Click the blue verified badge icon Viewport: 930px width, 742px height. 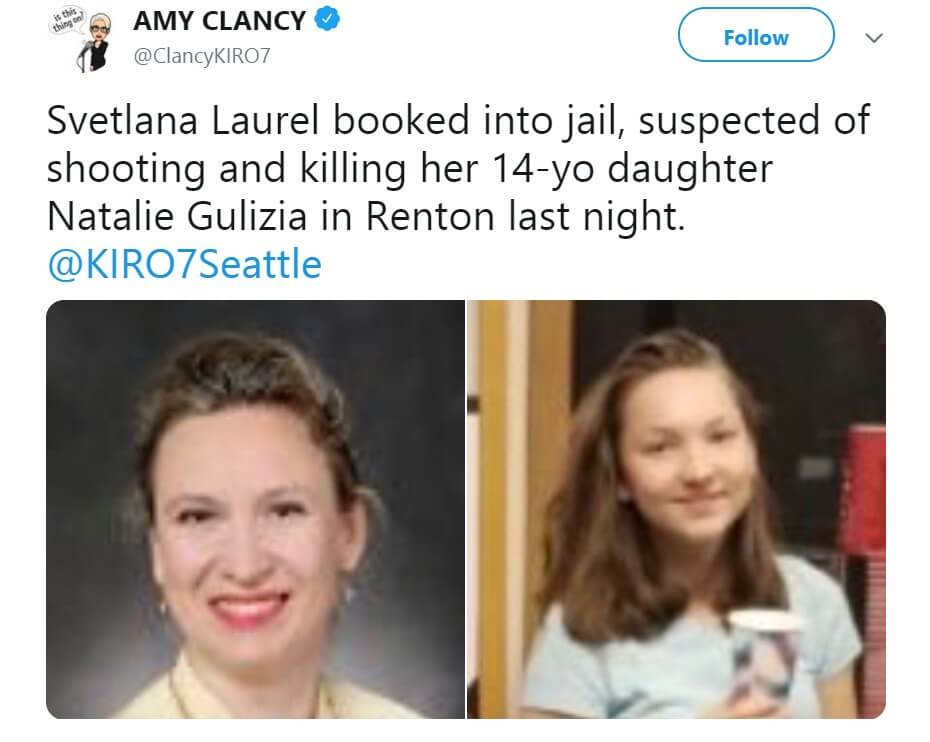click(x=326, y=19)
